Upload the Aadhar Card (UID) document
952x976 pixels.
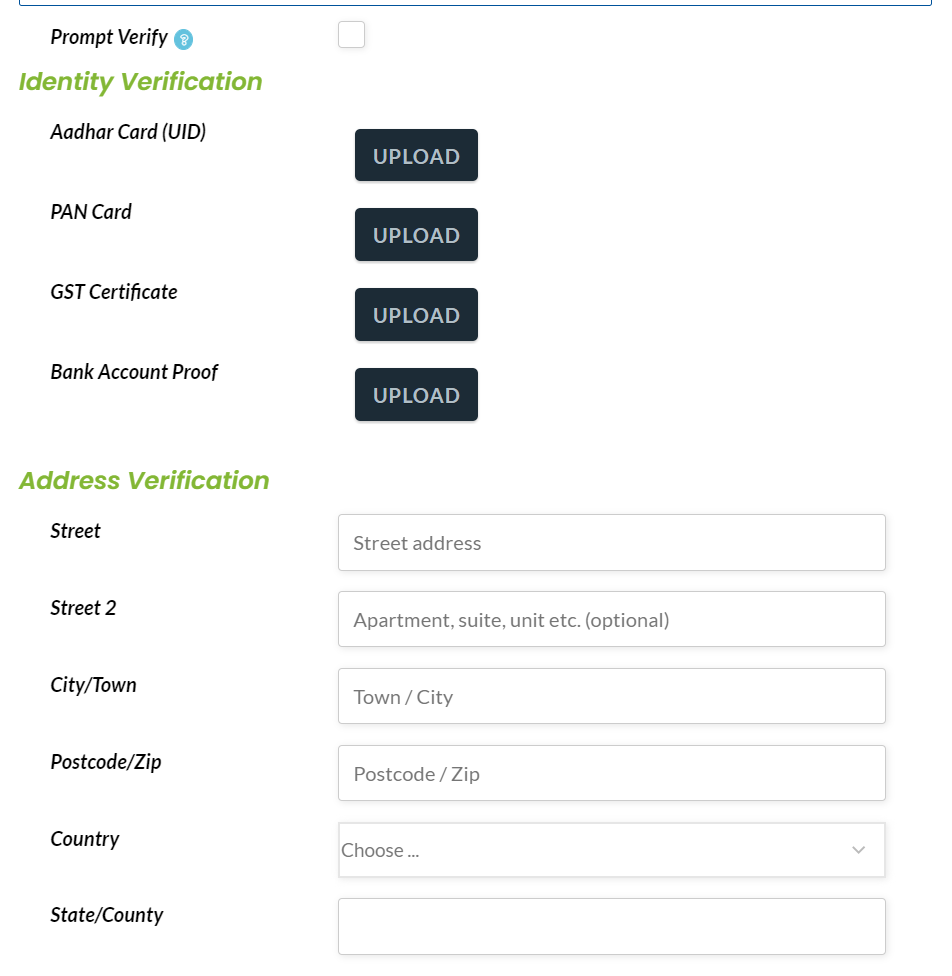click(416, 156)
